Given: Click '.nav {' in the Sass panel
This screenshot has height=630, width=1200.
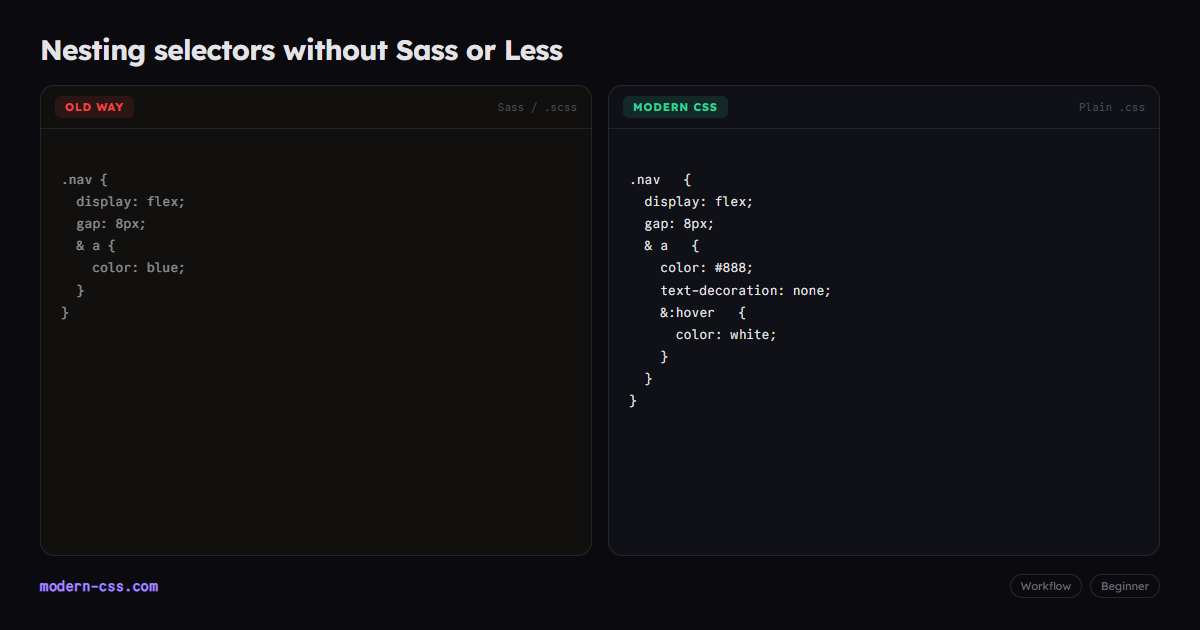Looking at the screenshot, I should (x=84, y=180).
